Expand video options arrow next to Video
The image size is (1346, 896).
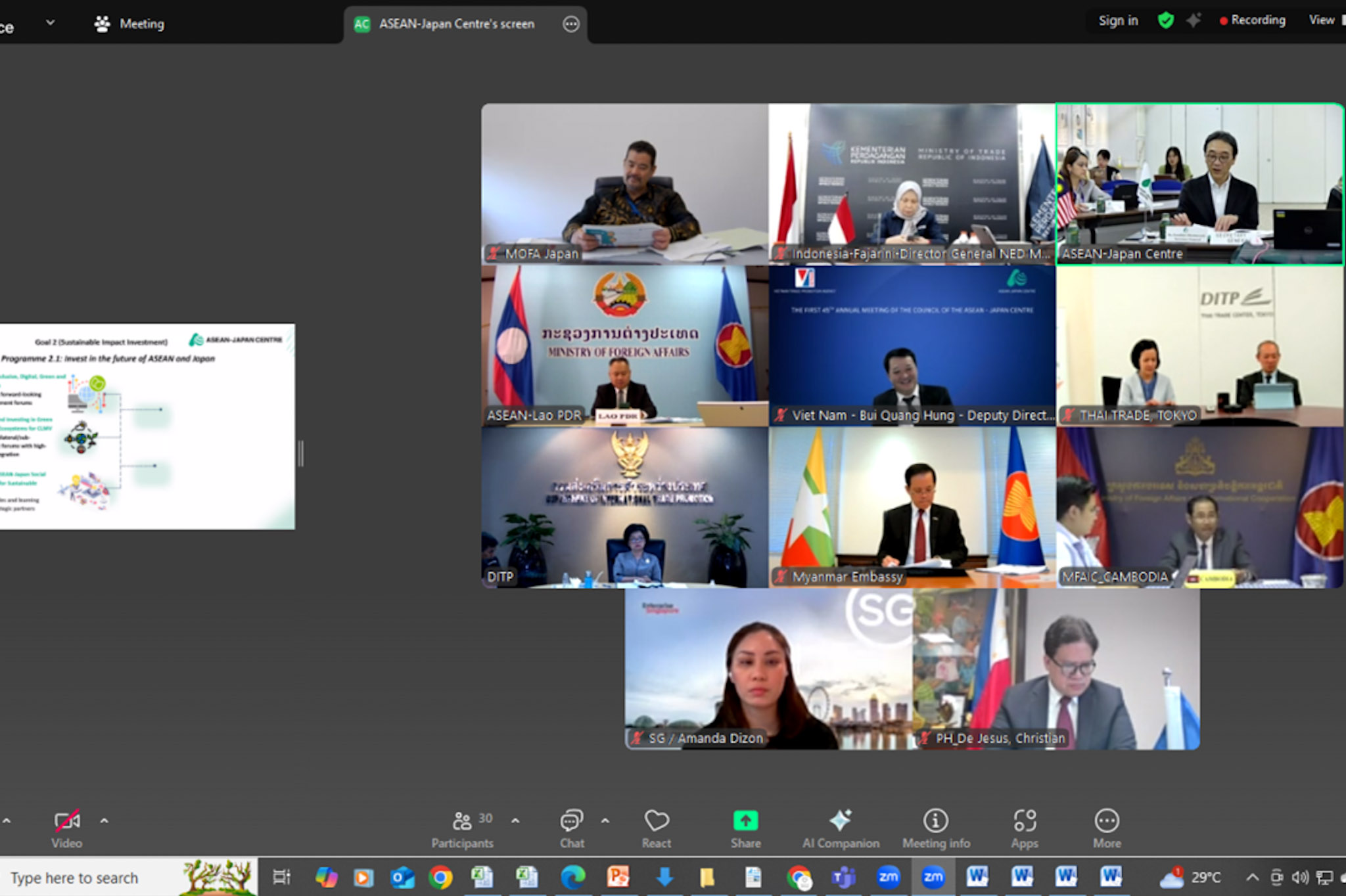coord(104,820)
